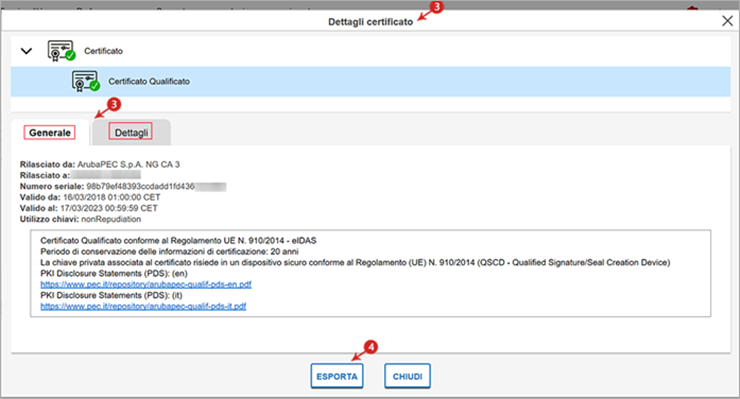Click the 'Numero seriale' value line
740x399 pixels.
pyautogui.click(x=123, y=187)
